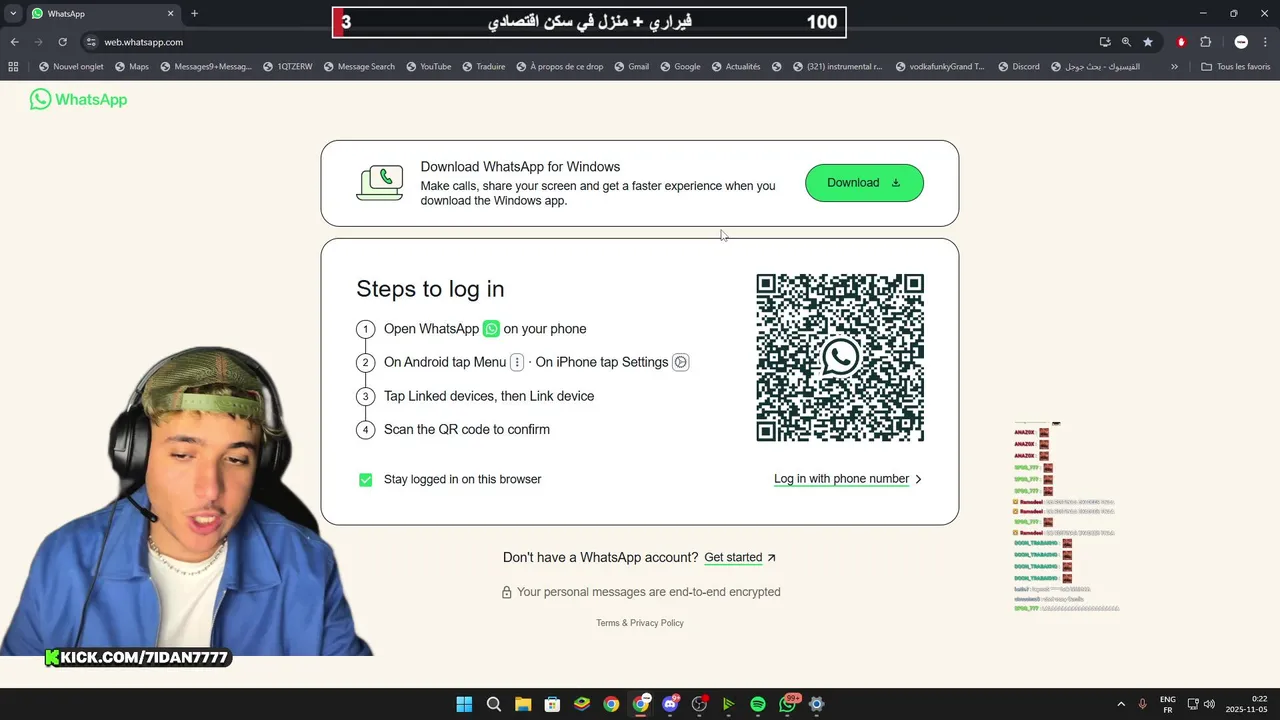This screenshot has width=1280, height=720.
Task: Expand hidden bookmarks with double chevron
Action: click(1174, 67)
